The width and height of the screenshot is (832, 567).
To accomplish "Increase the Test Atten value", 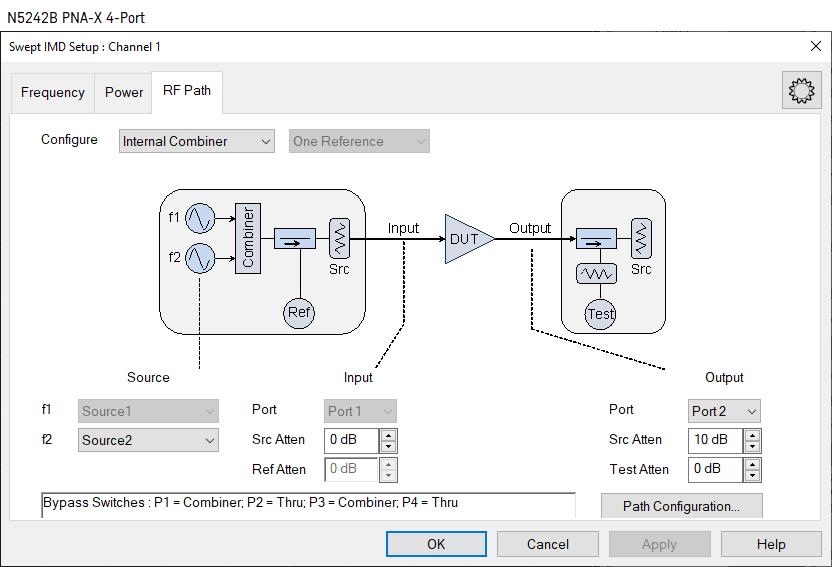I will 752,464.
